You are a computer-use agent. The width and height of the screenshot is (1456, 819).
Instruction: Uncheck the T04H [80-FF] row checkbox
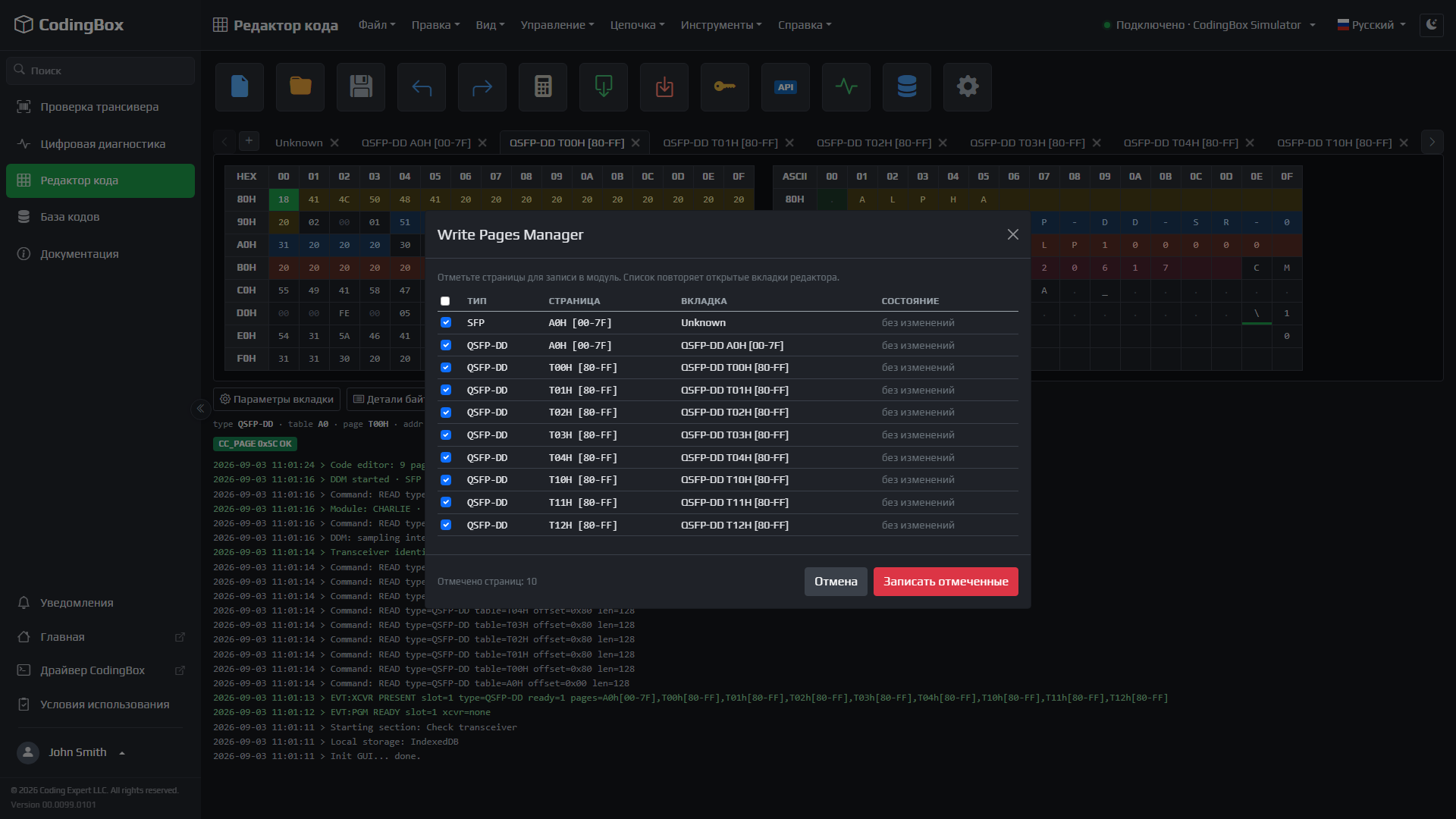446,457
